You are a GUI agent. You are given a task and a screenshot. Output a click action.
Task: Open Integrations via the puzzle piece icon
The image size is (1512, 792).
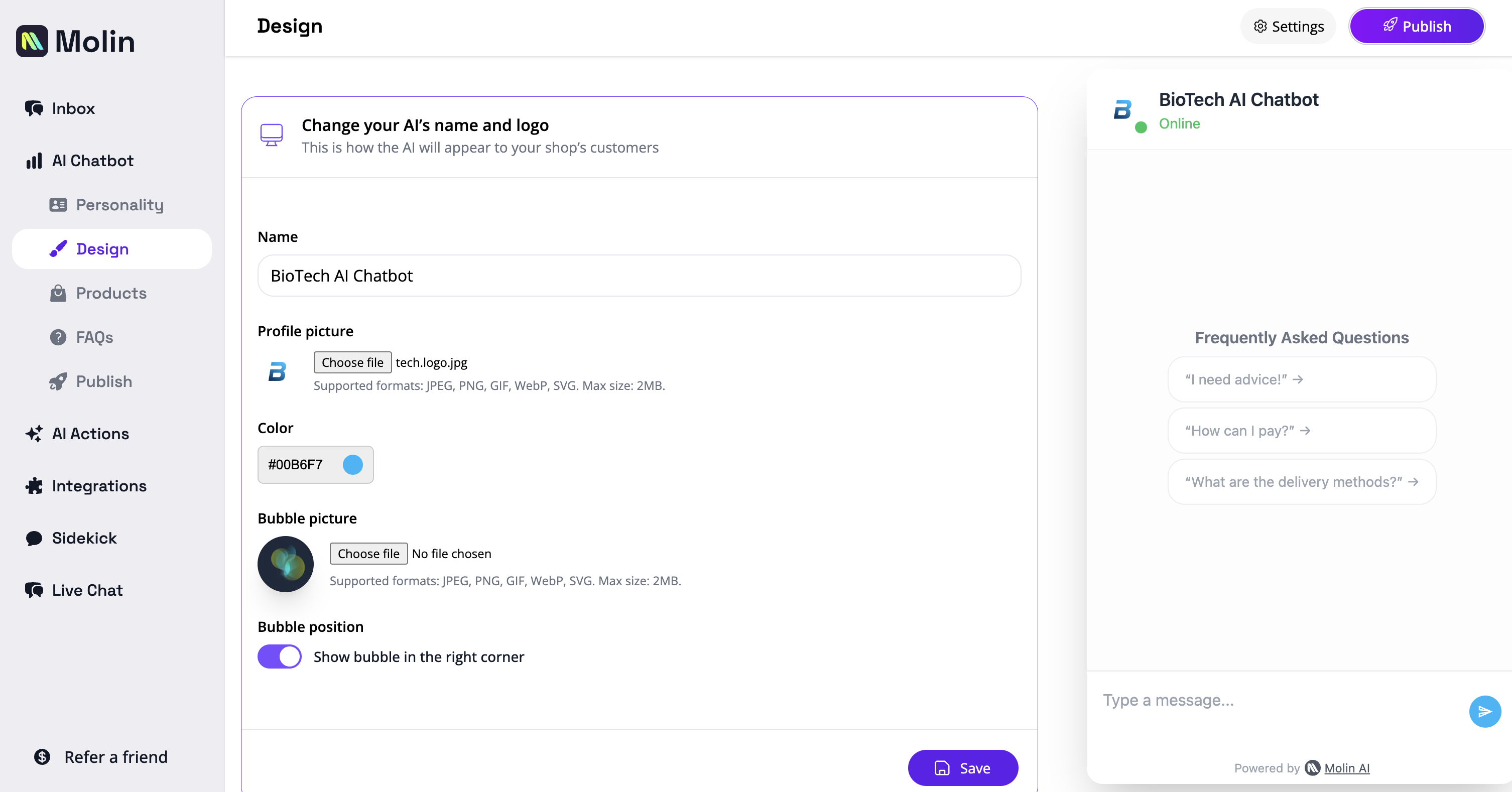(x=34, y=486)
